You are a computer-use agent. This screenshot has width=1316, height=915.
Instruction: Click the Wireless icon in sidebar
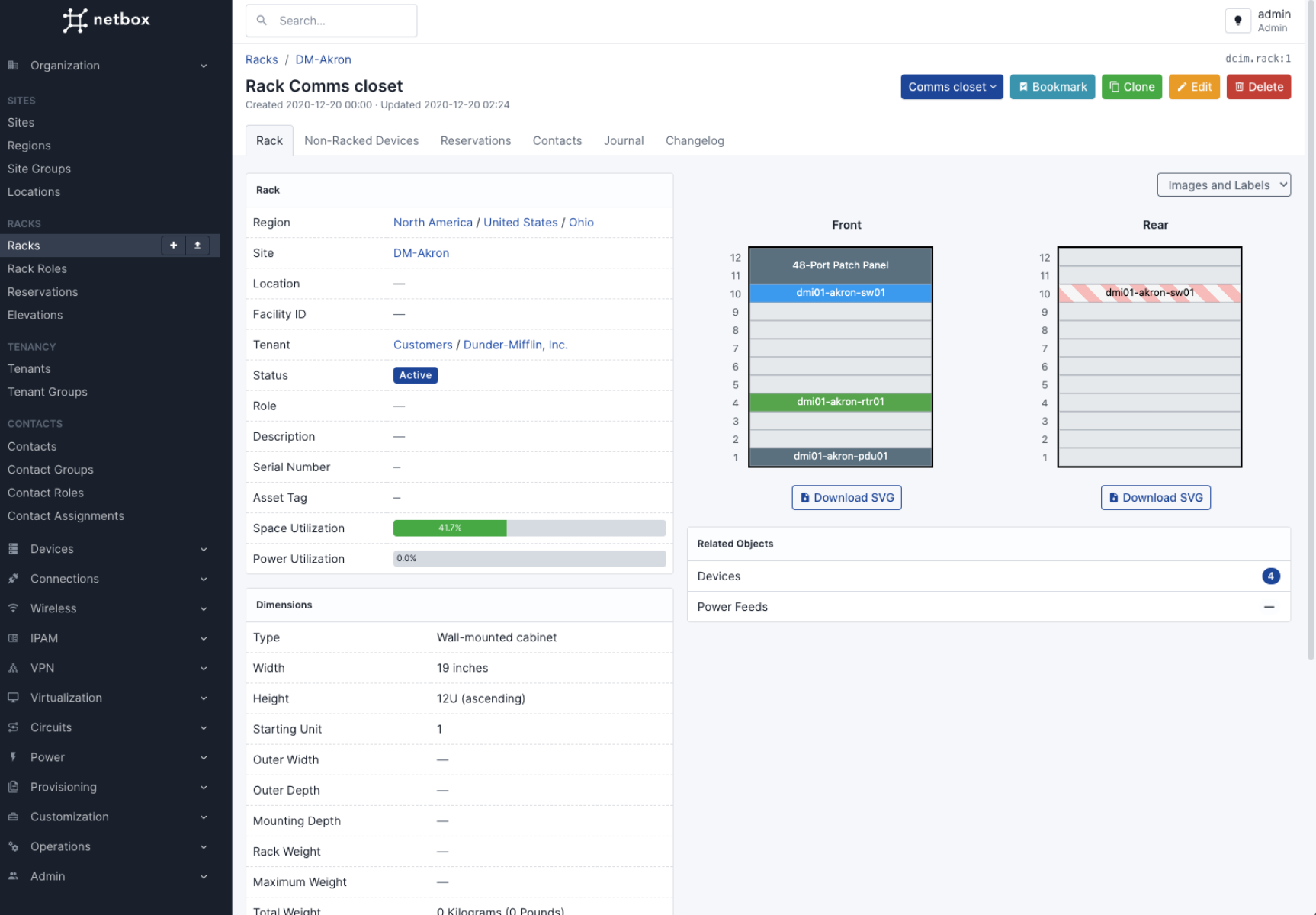(x=14, y=608)
